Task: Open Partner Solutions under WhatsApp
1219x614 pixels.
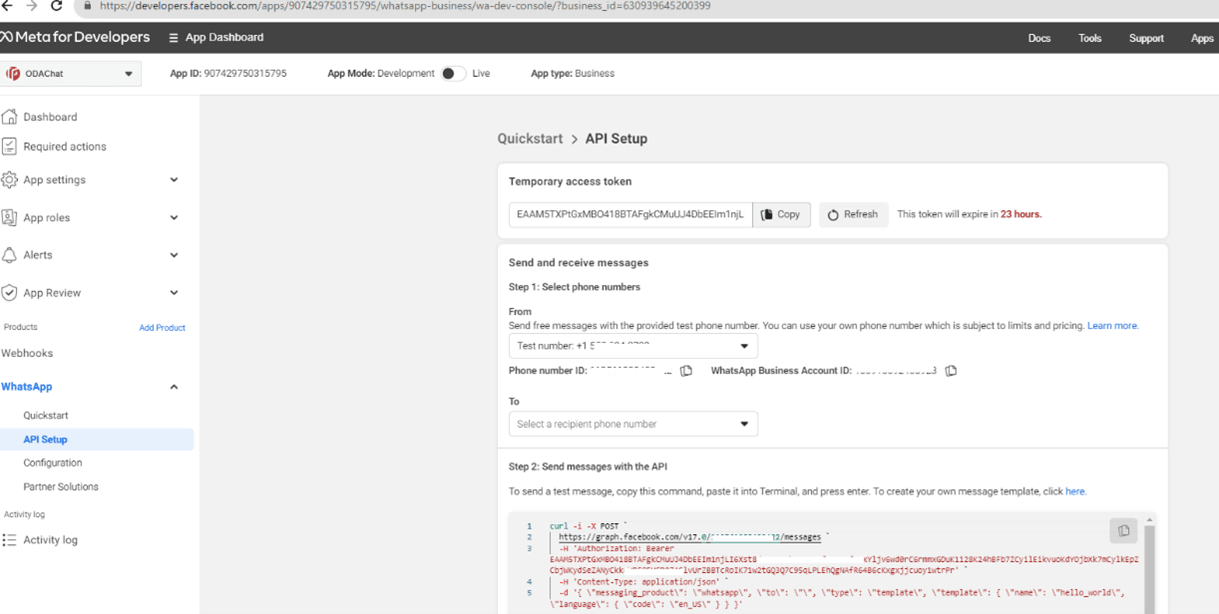Action: [61, 487]
